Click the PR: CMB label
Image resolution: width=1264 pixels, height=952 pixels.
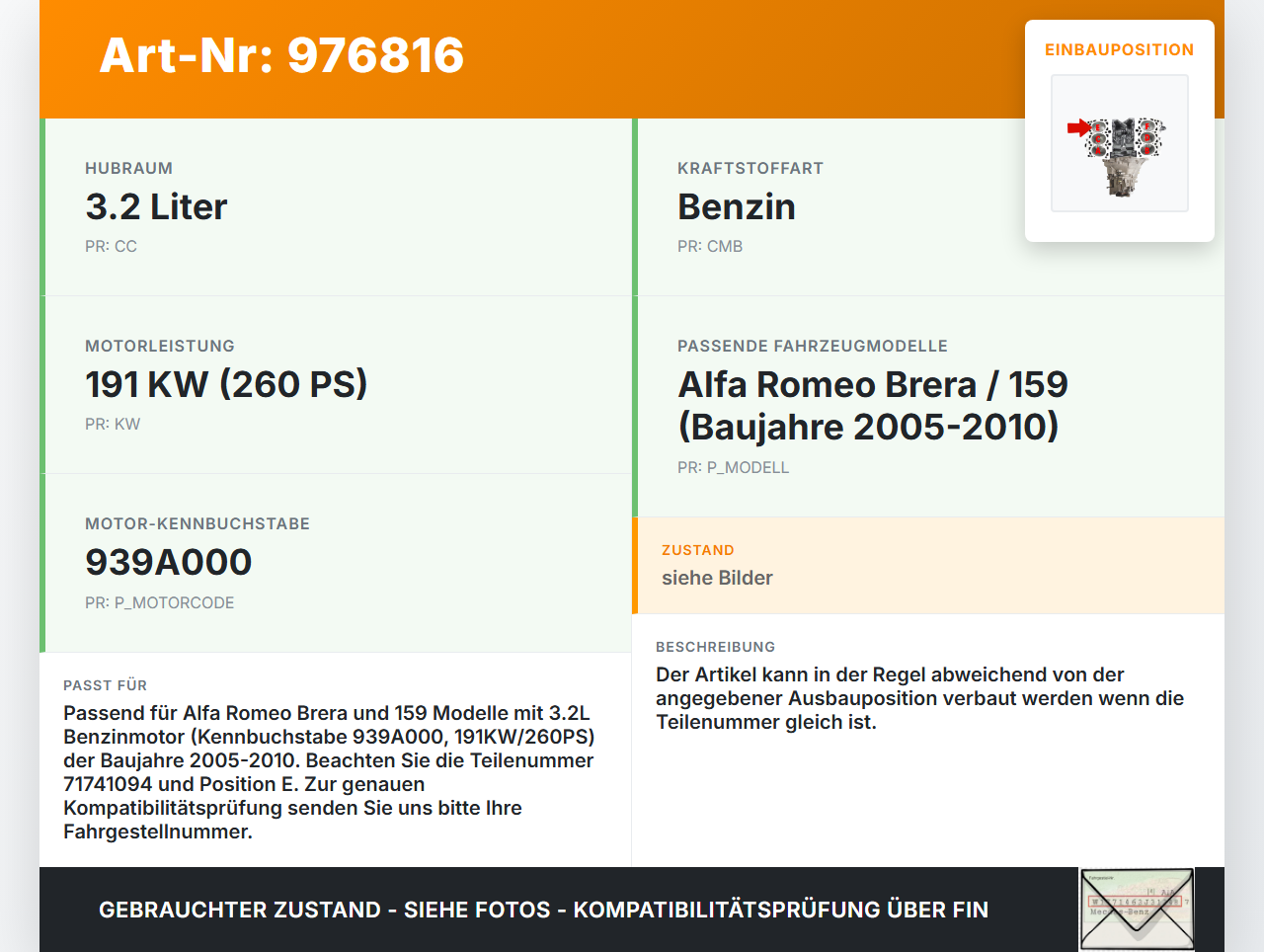[x=709, y=247]
